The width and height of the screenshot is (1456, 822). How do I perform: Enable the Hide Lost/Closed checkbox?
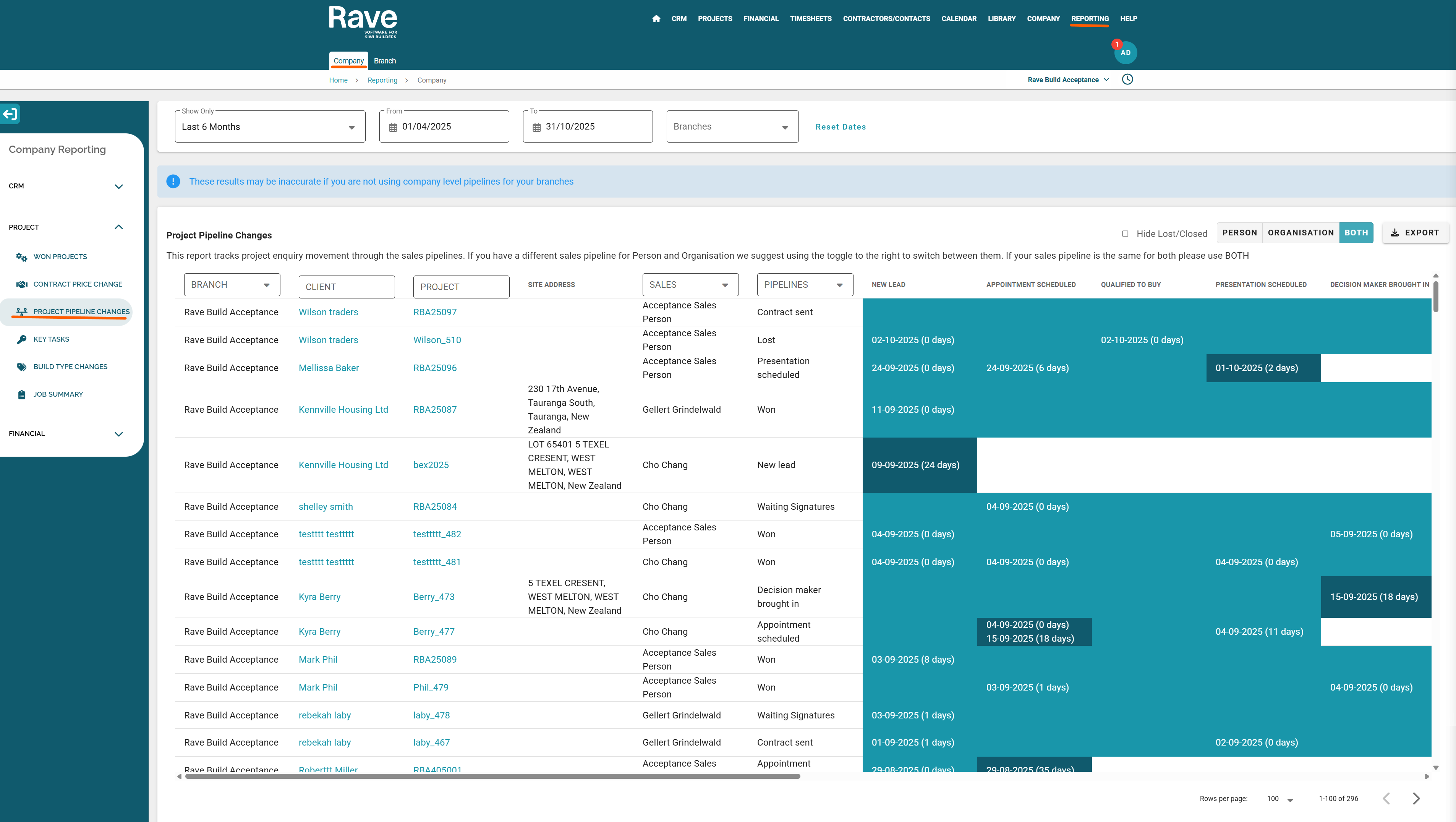click(1125, 233)
